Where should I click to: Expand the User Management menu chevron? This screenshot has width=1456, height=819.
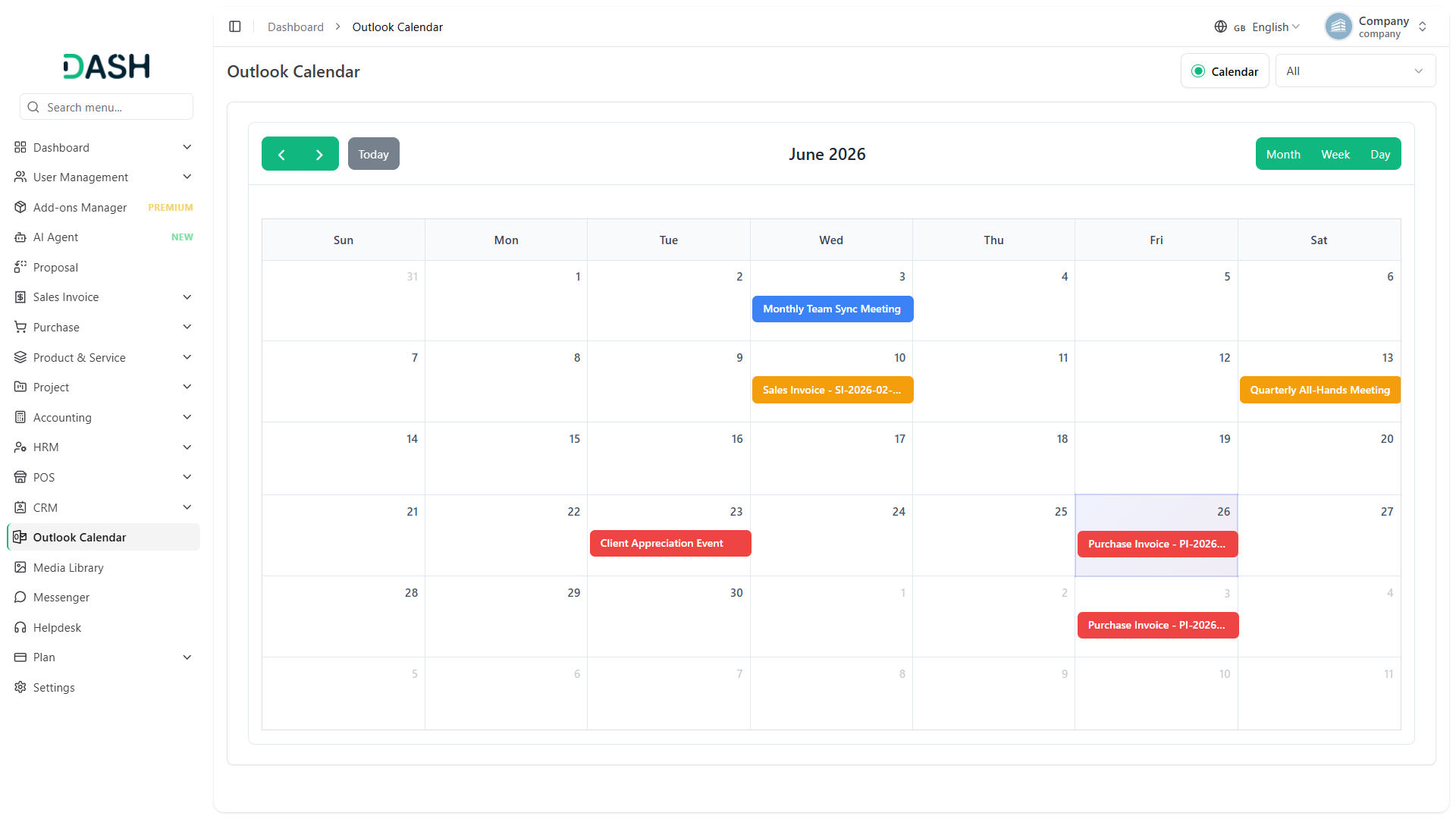point(187,177)
